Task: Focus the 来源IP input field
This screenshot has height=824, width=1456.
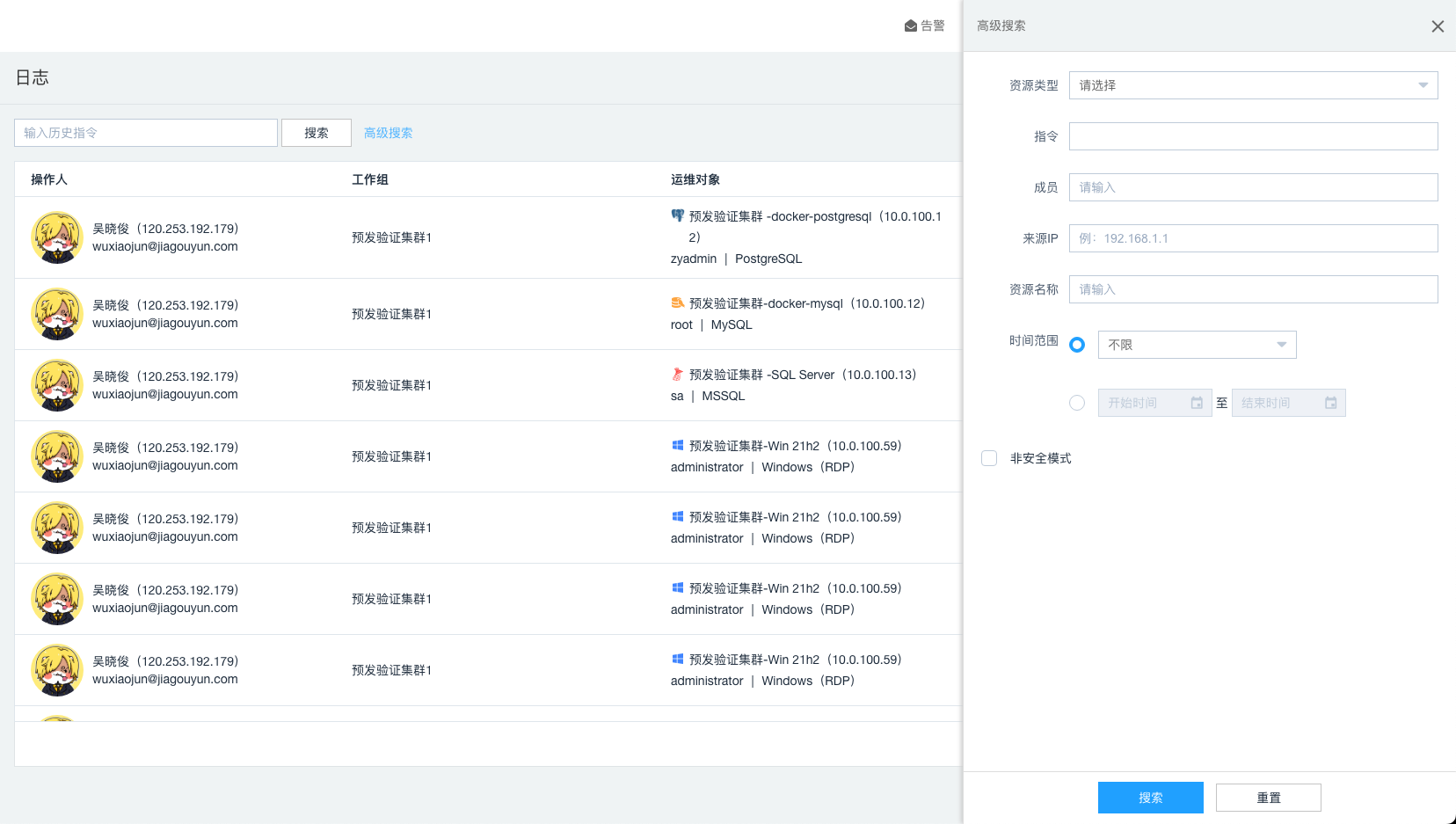Action: (x=1253, y=238)
